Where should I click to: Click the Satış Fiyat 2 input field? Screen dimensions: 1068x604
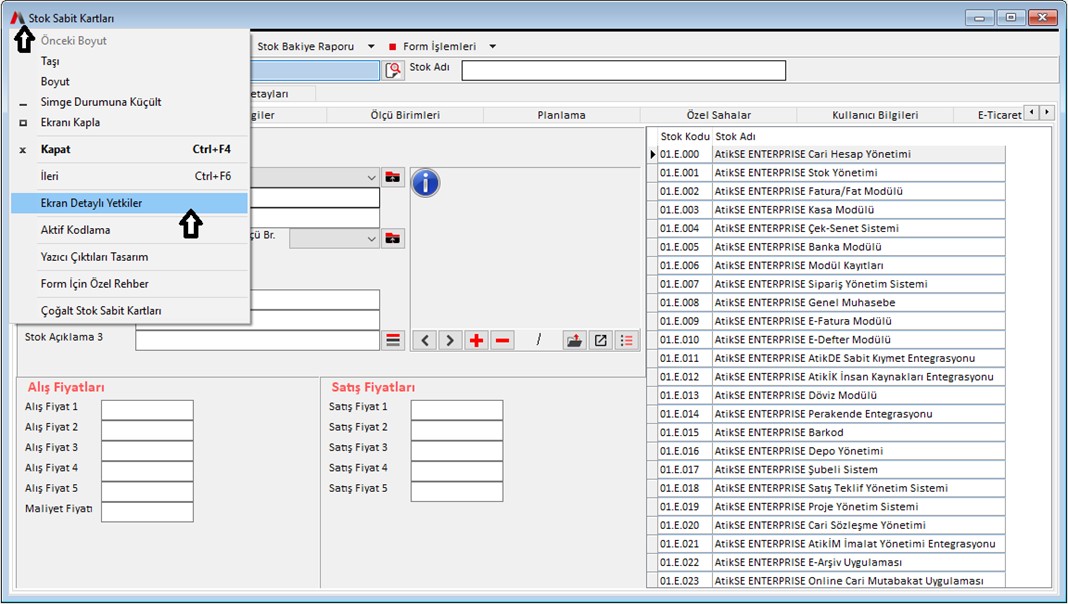tap(457, 430)
